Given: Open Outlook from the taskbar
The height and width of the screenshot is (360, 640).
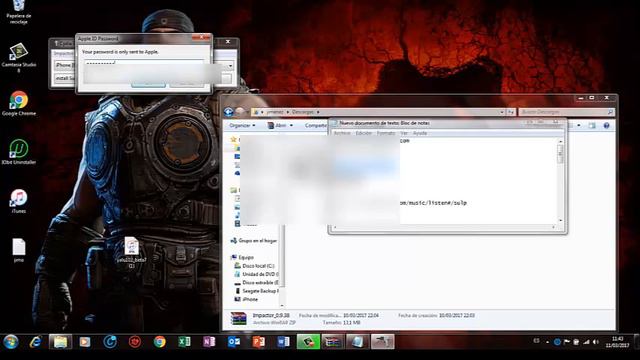Looking at the screenshot, I should coord(234,342).
